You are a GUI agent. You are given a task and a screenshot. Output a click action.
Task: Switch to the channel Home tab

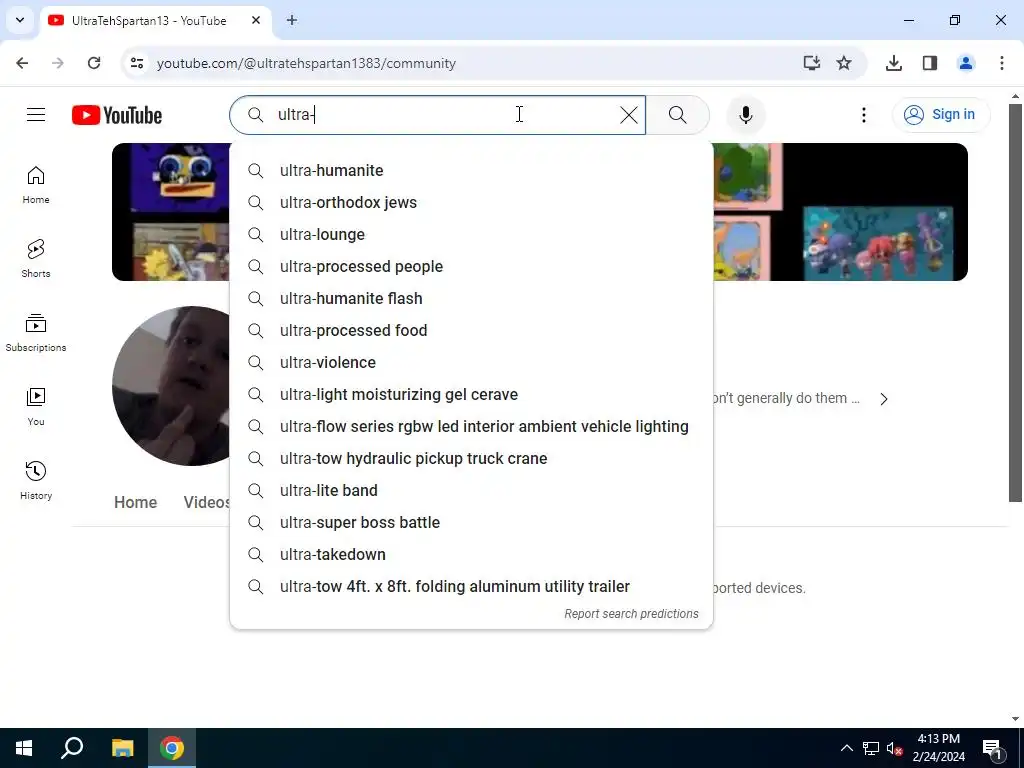(x=135, y=502)
